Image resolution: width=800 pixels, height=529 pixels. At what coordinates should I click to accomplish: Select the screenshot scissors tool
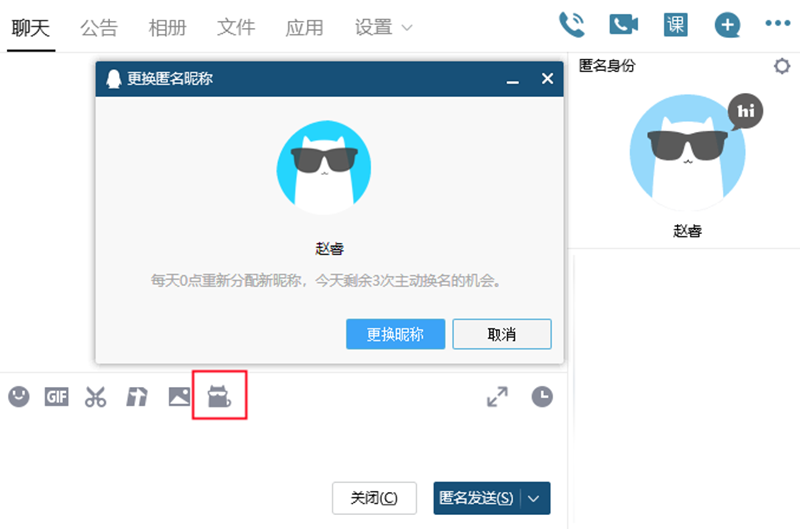96,397
